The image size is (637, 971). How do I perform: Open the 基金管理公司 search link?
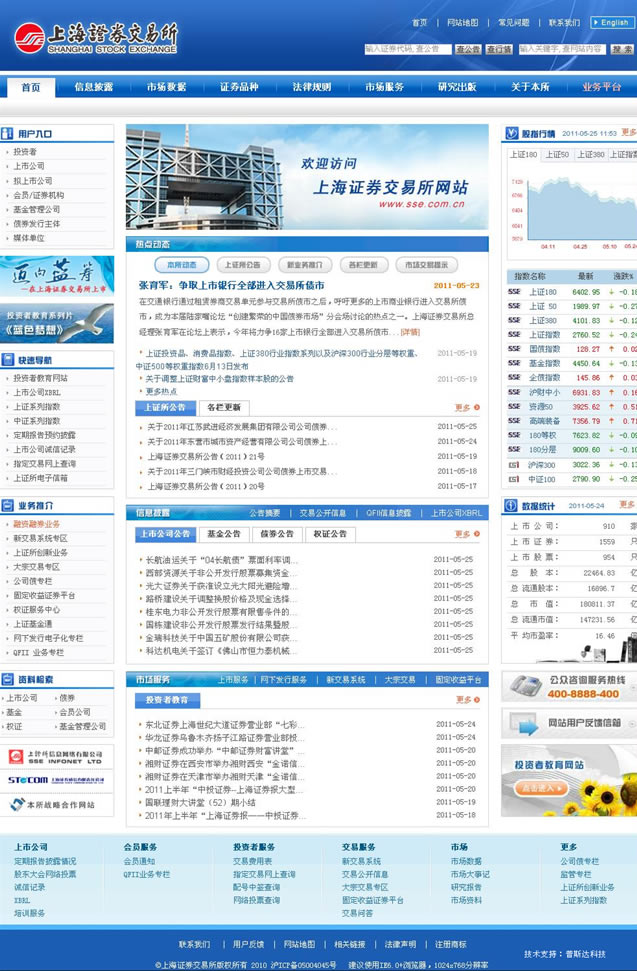click(x=82, y=726)
